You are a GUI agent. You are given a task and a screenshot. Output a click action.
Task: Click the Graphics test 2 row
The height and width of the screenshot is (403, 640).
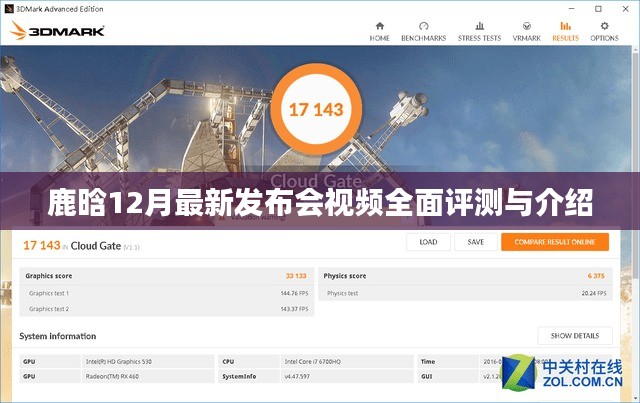[x=167, y=309]
